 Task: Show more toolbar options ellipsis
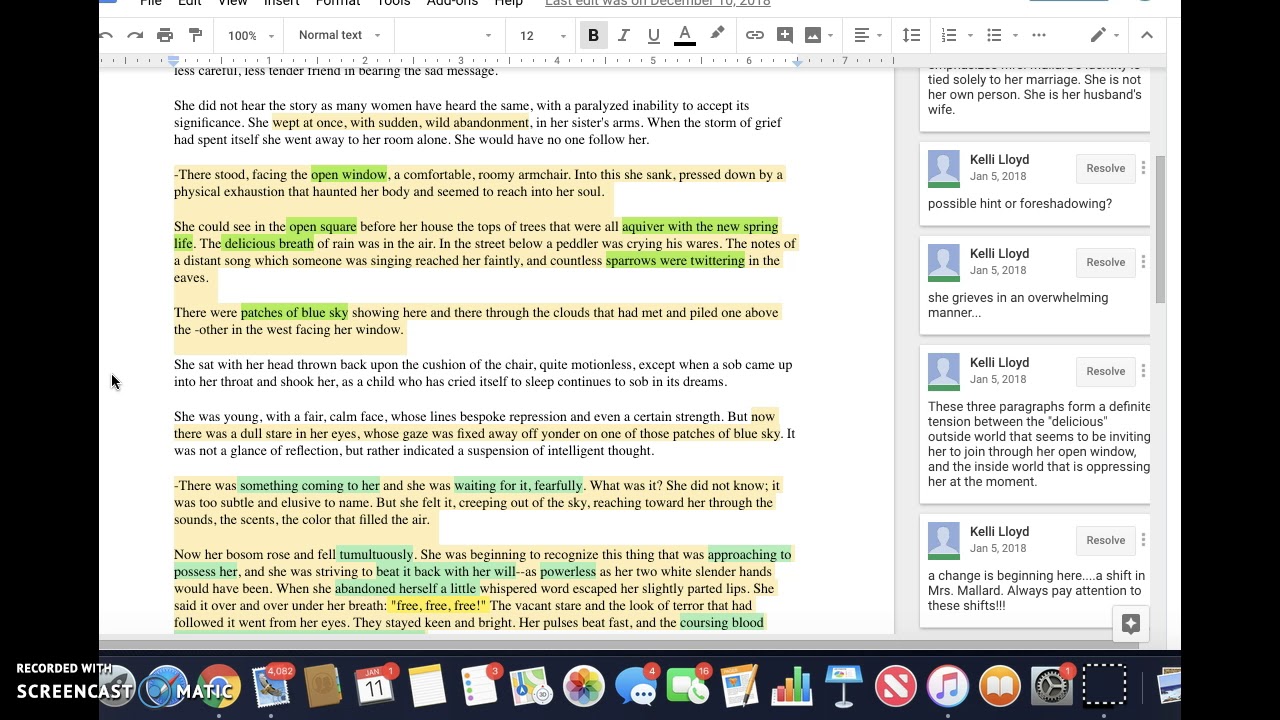(1039, 35)
